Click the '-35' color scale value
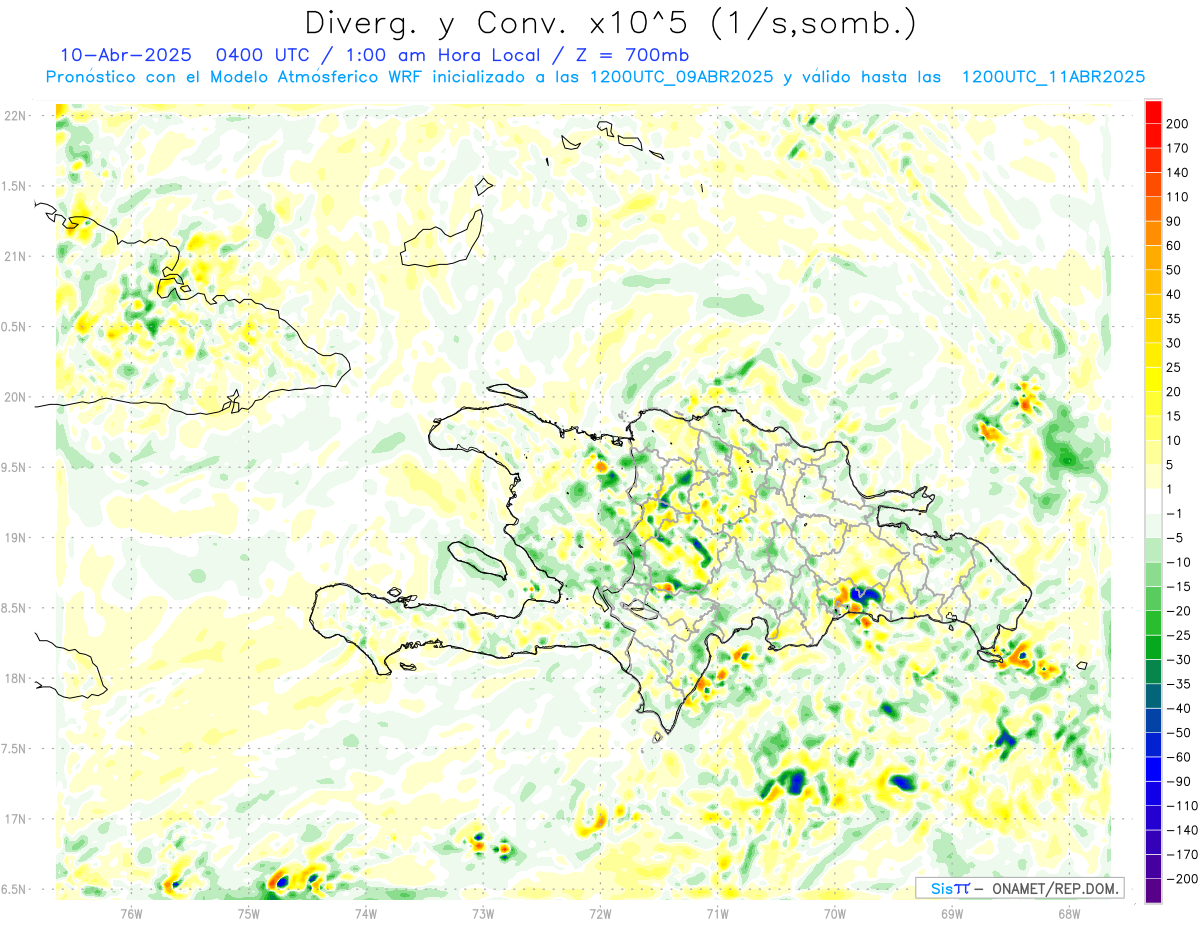Viewport: 1200px width, 927px height. pyautogui.click(x=1180, y=684)
